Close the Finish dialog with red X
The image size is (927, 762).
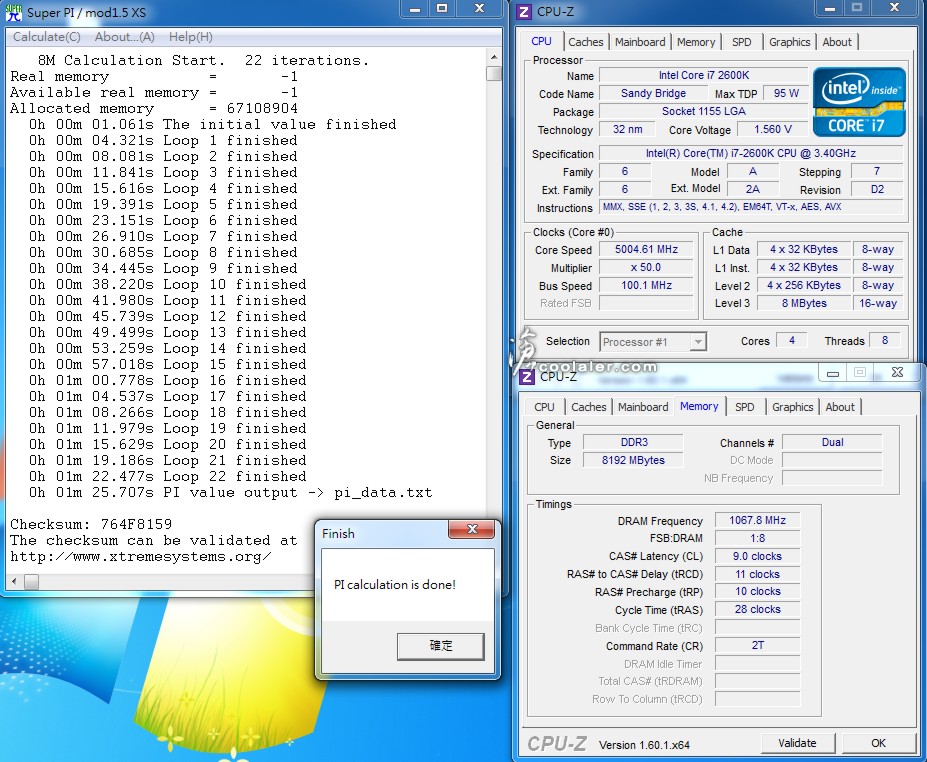471,529
